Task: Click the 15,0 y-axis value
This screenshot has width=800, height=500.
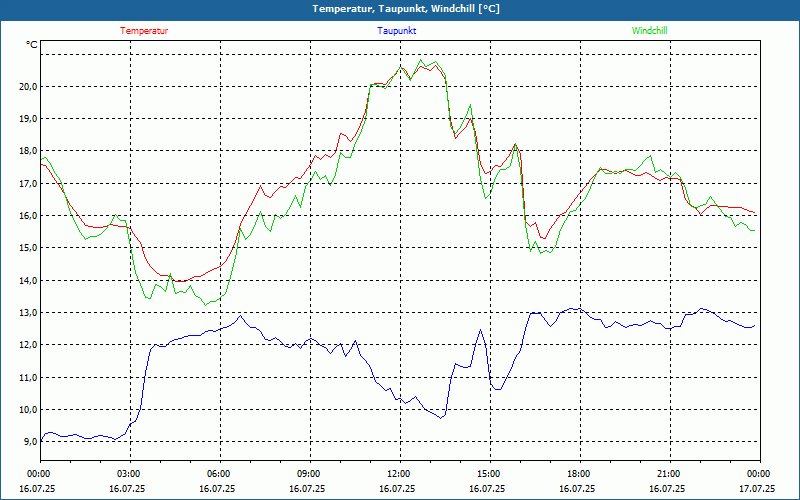Action: (29, 248)
